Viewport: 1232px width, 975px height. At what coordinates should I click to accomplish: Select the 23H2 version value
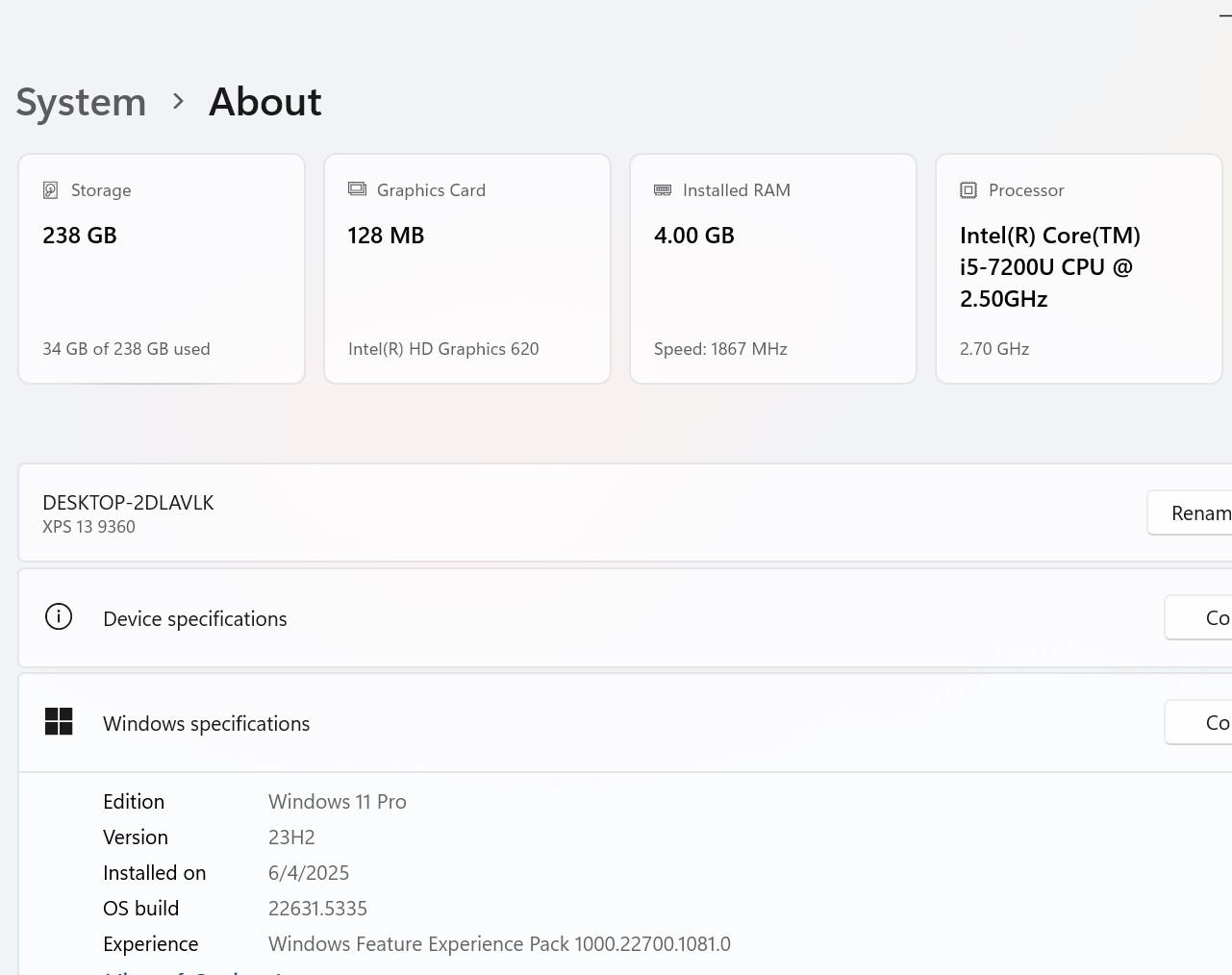click(x=291, y=837)
